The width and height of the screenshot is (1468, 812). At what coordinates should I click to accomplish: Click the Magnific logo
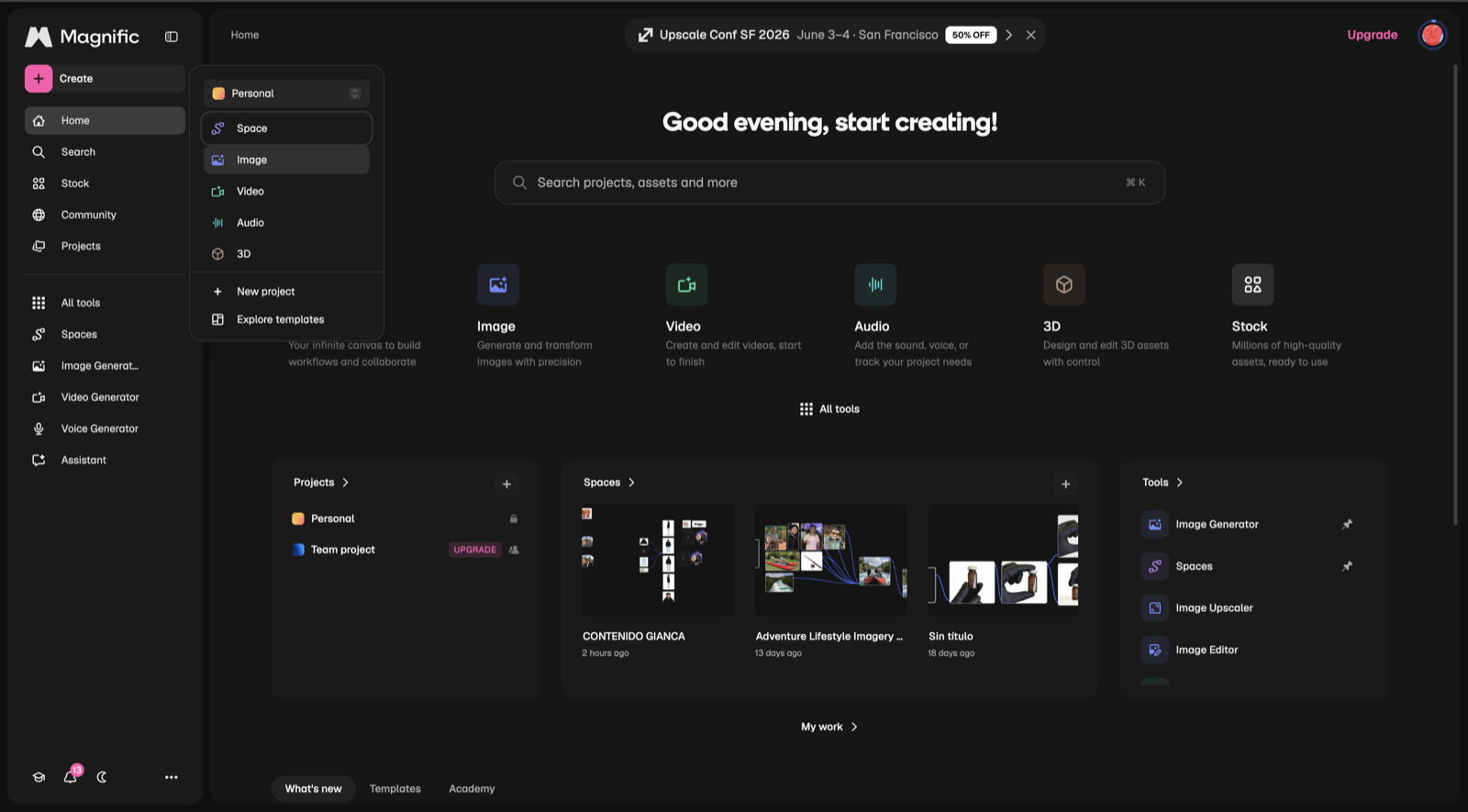coord(83,37)
